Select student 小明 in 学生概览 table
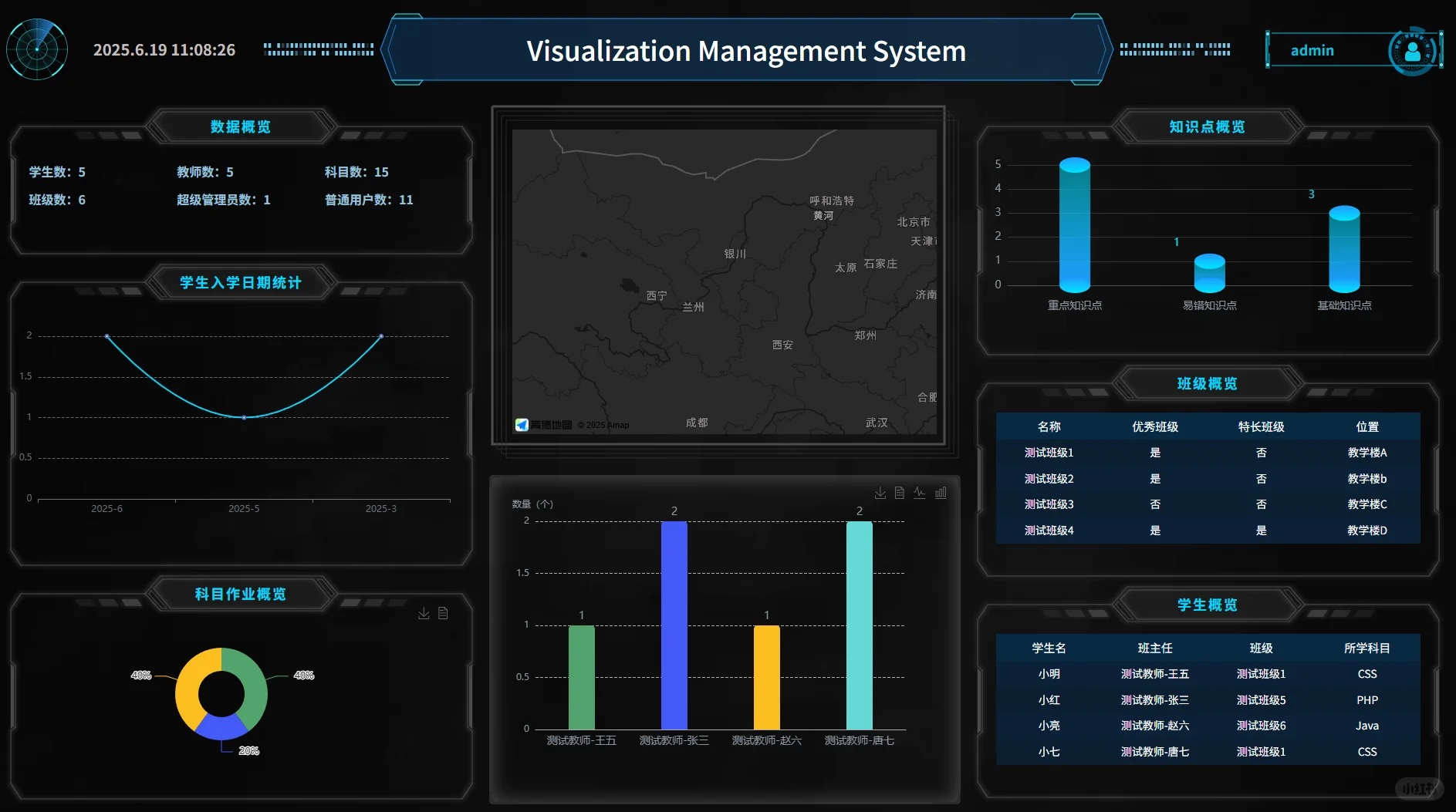 click(1049, 674)
